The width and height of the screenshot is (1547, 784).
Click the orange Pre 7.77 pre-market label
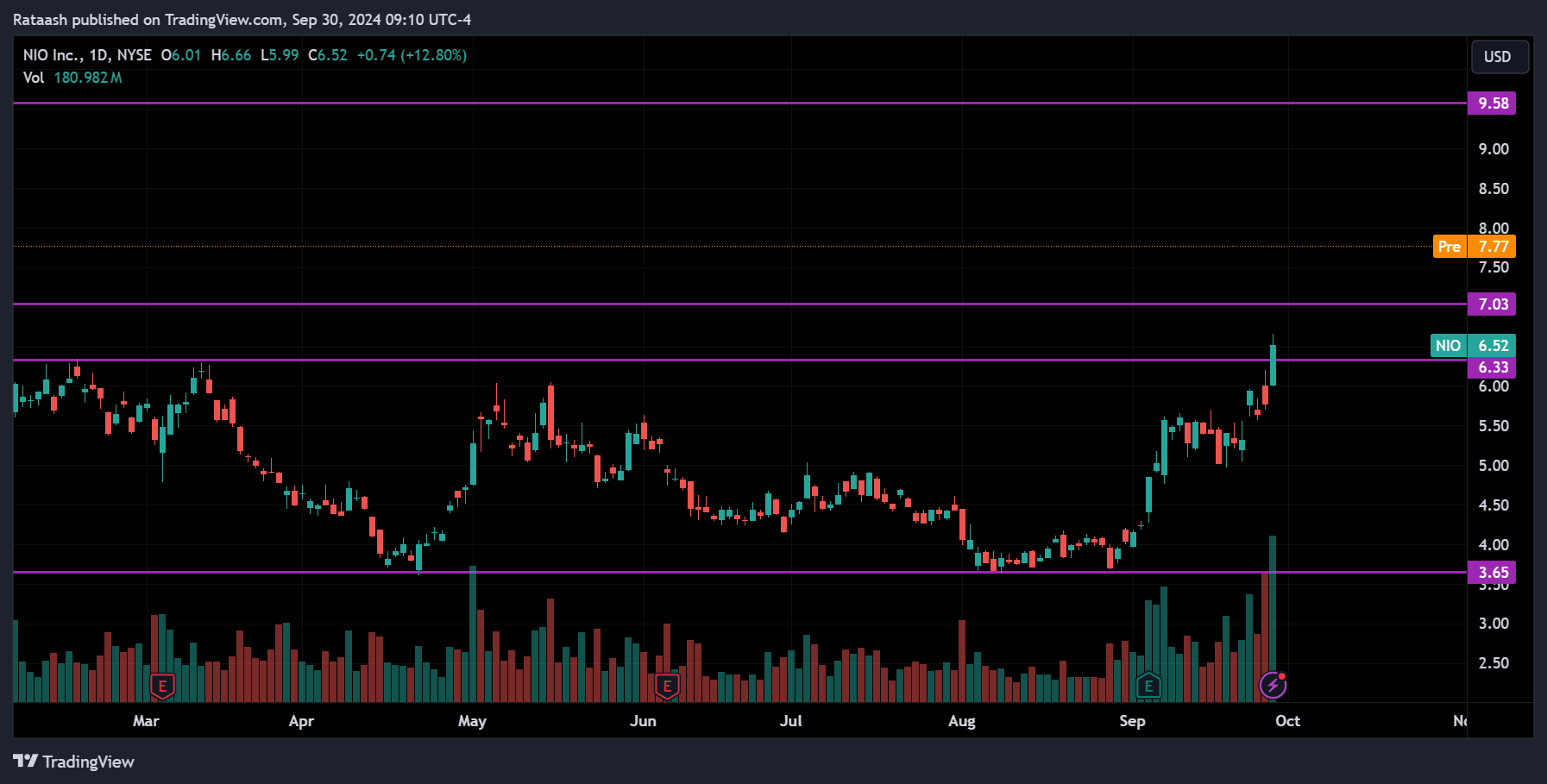click(x=1474, y=247)
